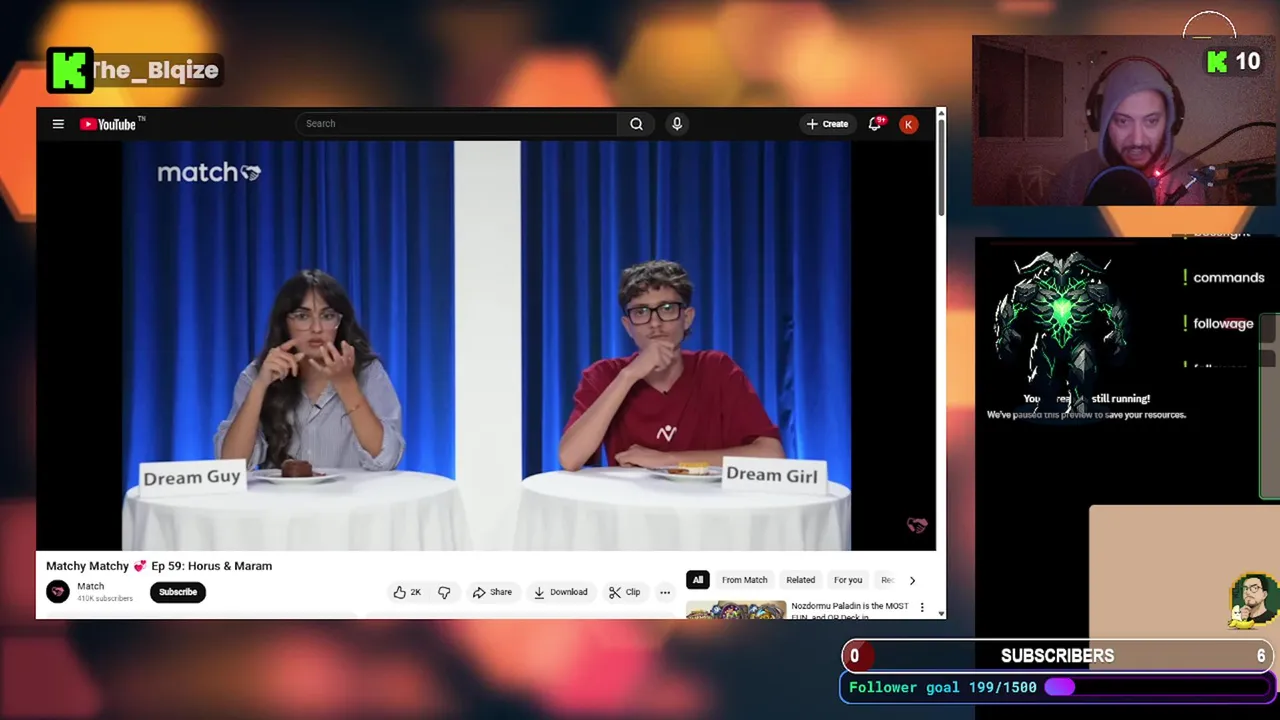This screenshot has height=720, width=1280.
Task: Dislike the video with thumbs down
Action: [x=444, y=592]
